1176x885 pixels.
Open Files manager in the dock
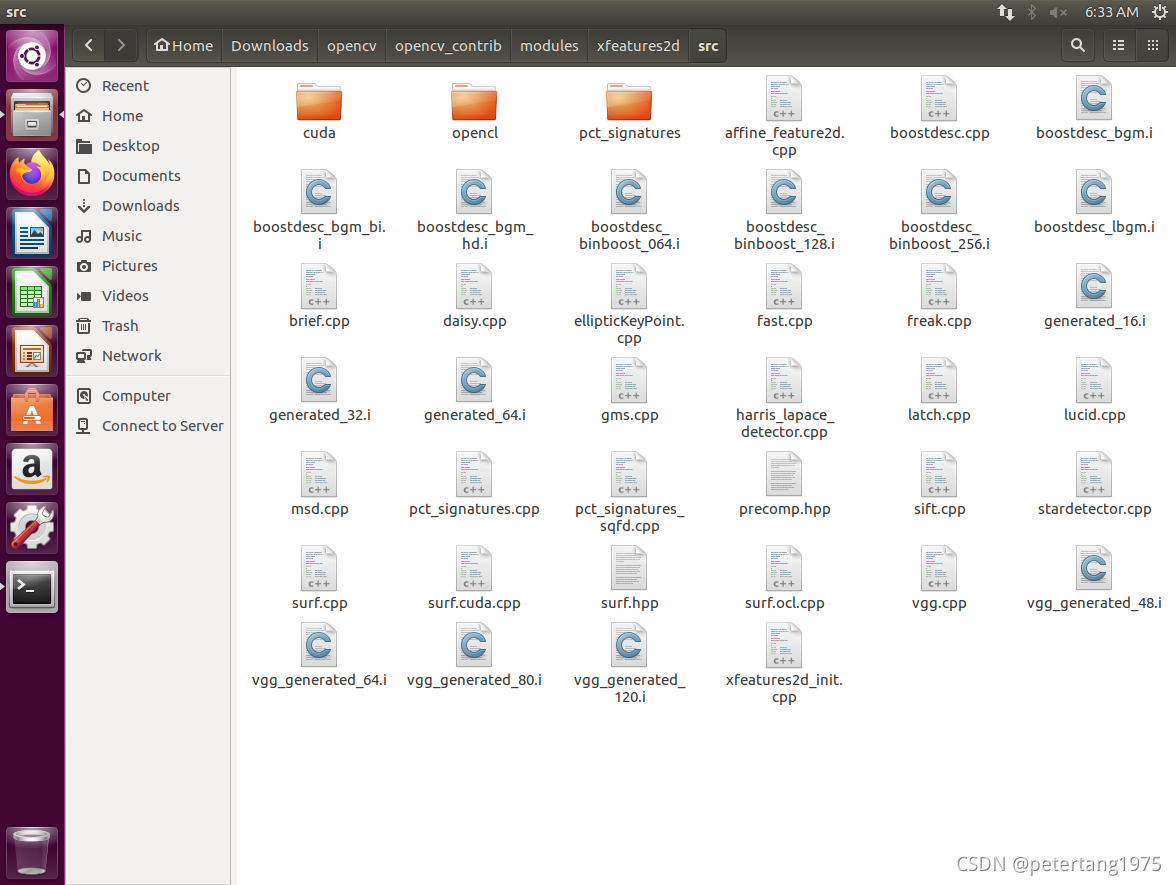[32, 116]
